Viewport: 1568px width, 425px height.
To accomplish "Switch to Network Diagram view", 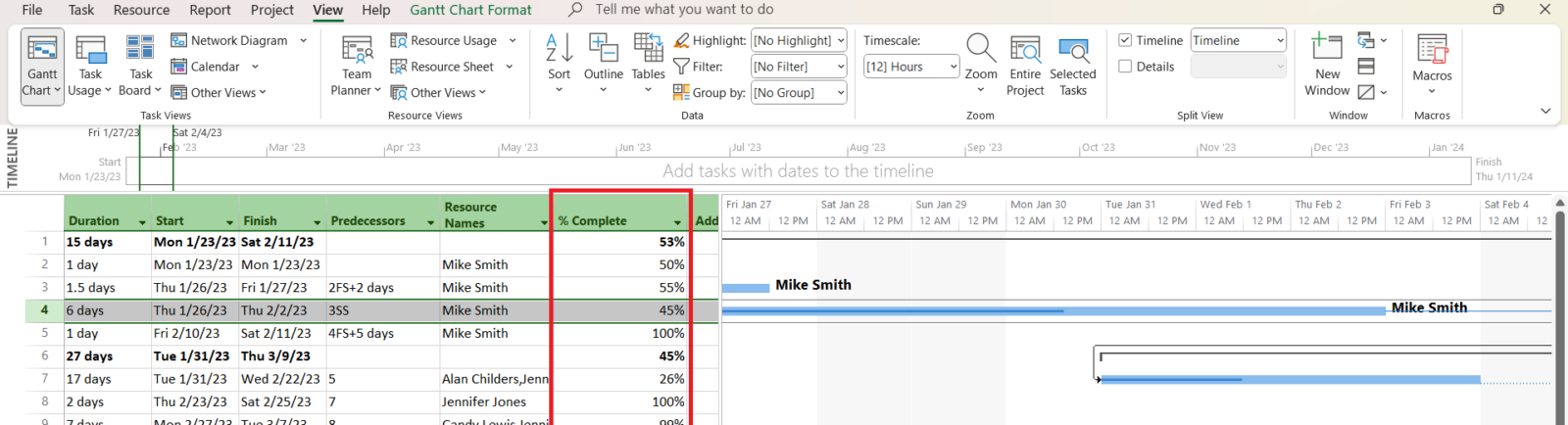I will point(239,40).
